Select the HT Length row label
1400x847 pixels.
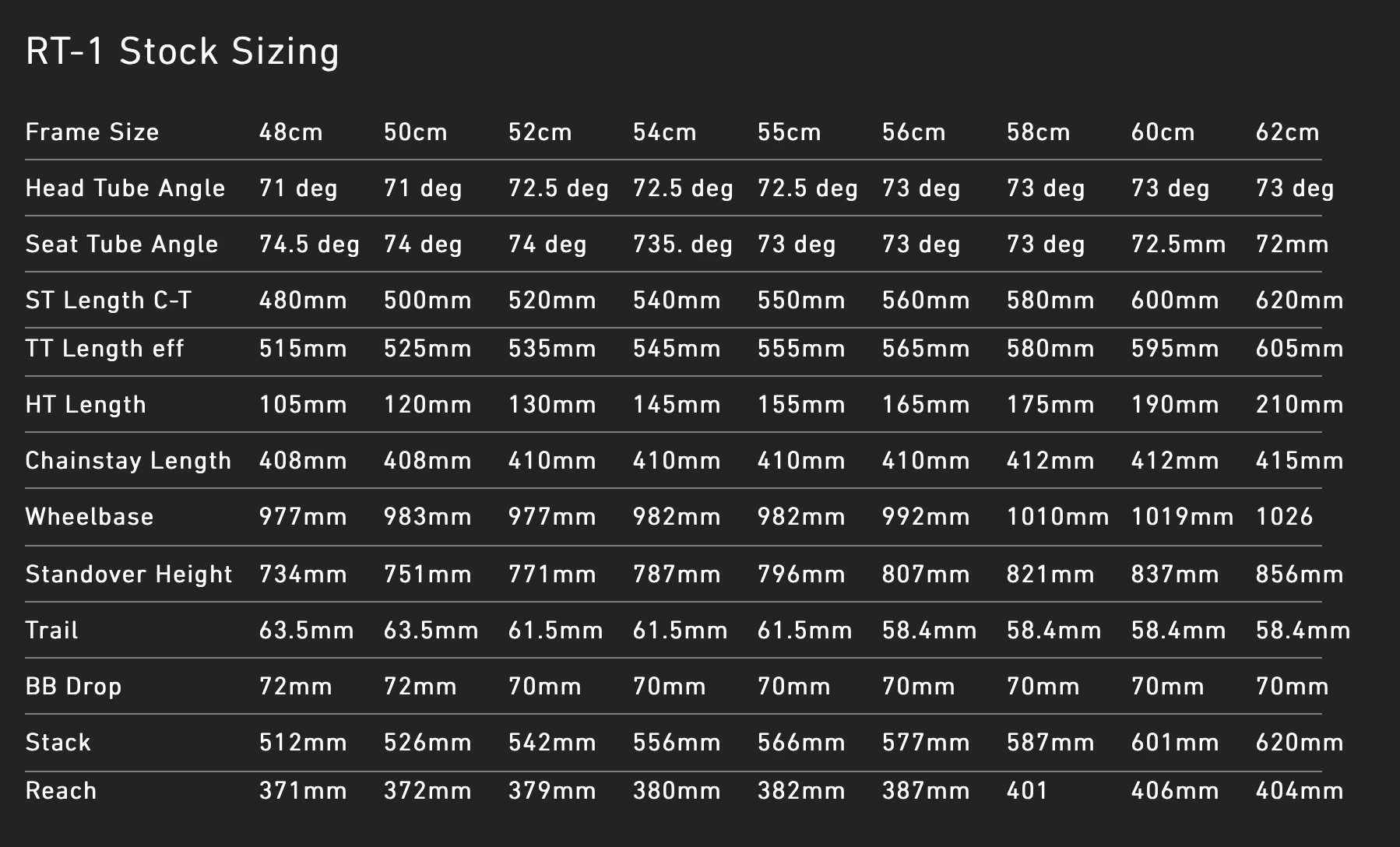pyautogui.click(x=86, y=405)
